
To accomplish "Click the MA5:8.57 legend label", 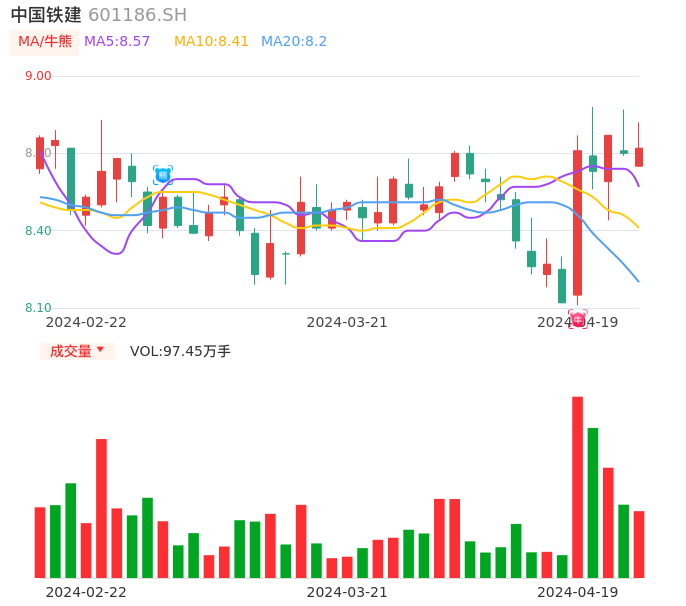I will (x=117, y=42).
